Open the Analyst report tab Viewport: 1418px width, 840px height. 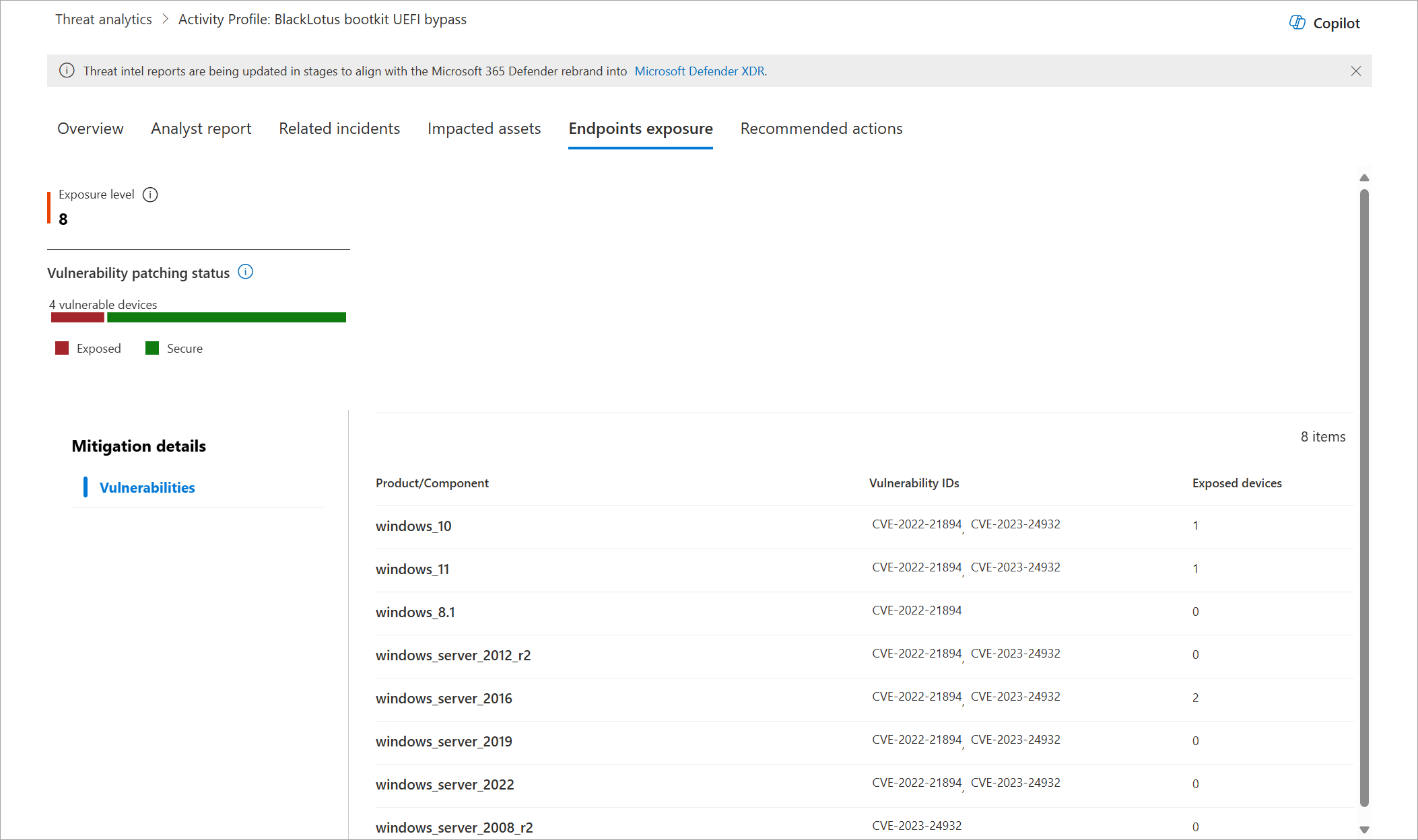point(201,129)
